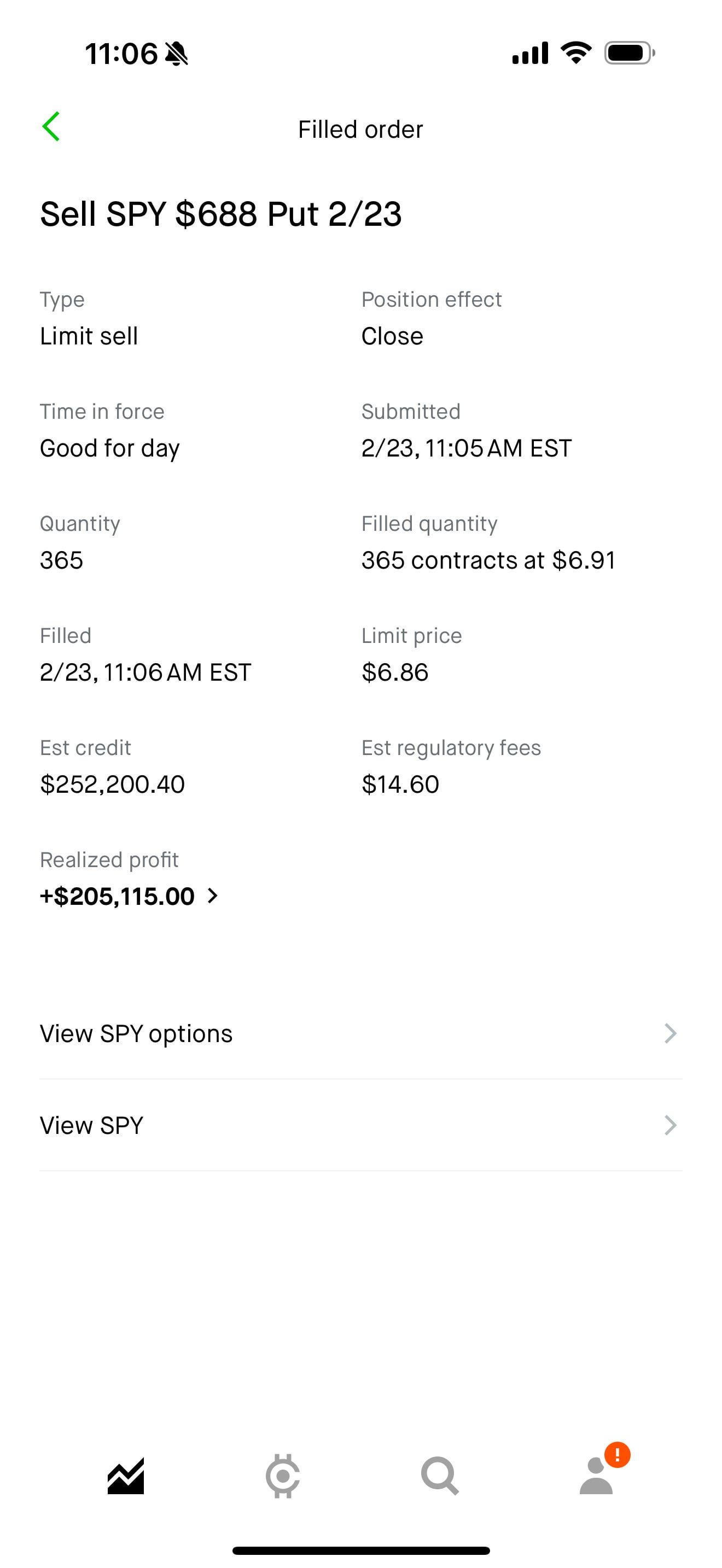Tap the home indicator bar
Viewport: 722px width, 1568px height.
pyautogui.click(x=361, y=1551)
